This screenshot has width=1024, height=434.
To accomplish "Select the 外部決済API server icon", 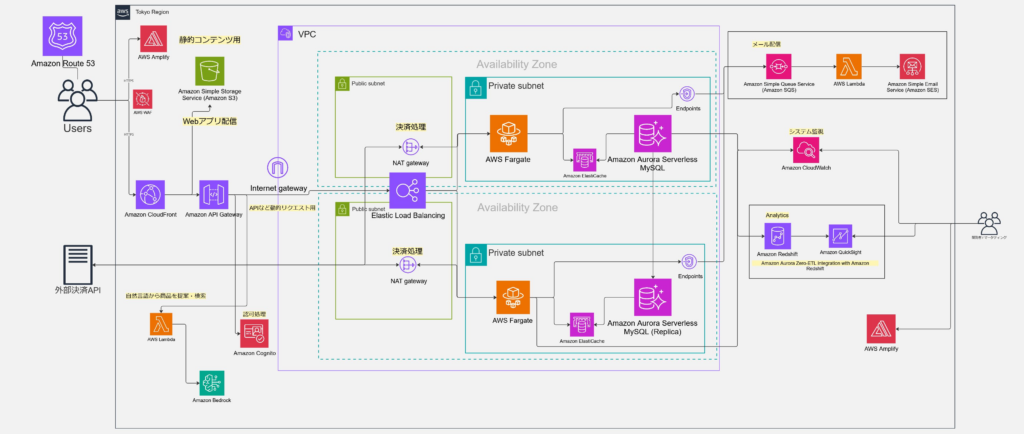I will [x=78, y=264].
